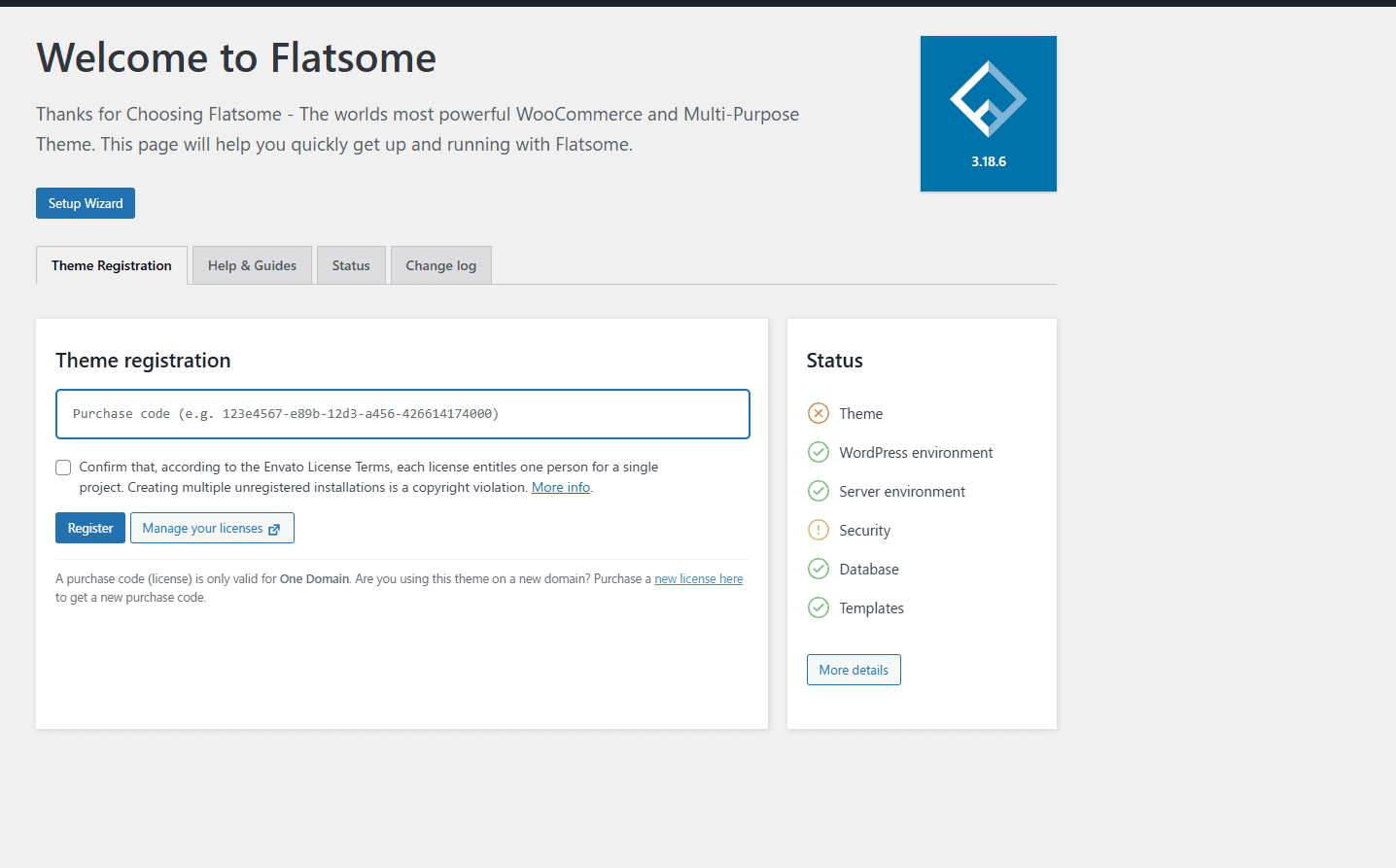1396x868 pixels.
Task: Click the Server environment checkmark icon
Action: (819, 491)
